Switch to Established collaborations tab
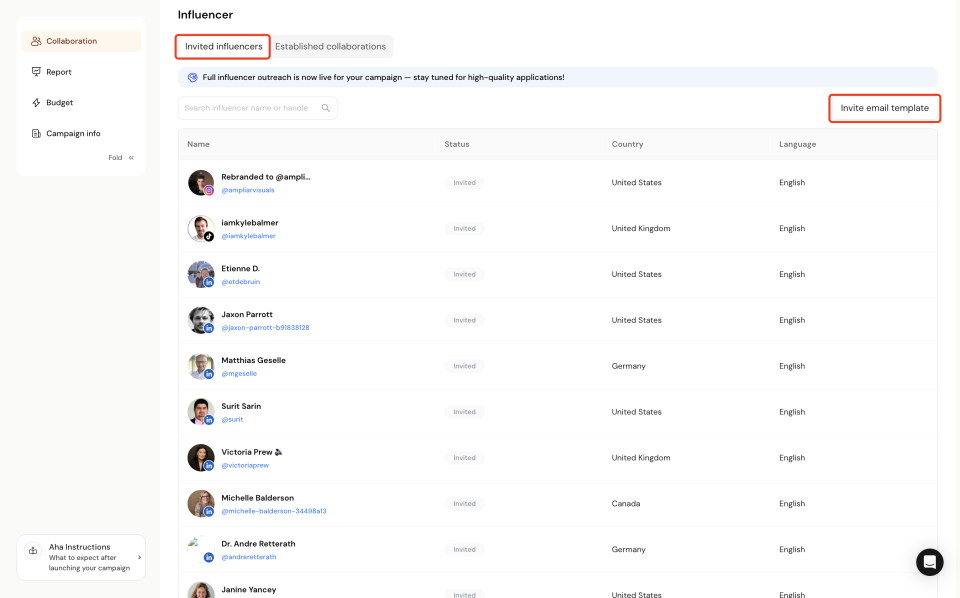This screenshot has width=960, height=598. [330, 46]
